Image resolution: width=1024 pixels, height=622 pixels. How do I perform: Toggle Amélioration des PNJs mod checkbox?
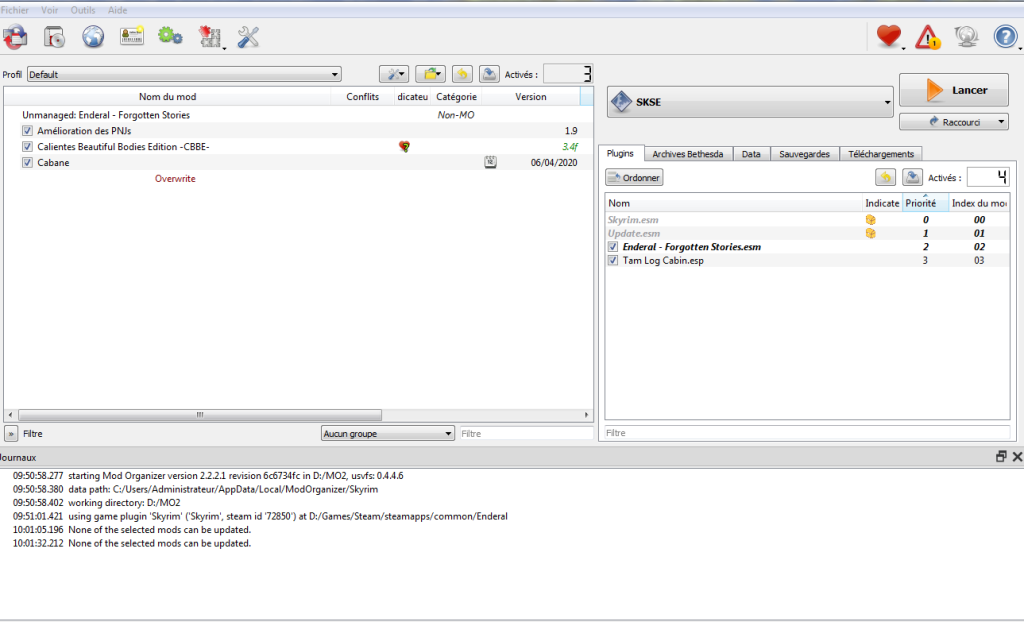click(x=27, y=131)
